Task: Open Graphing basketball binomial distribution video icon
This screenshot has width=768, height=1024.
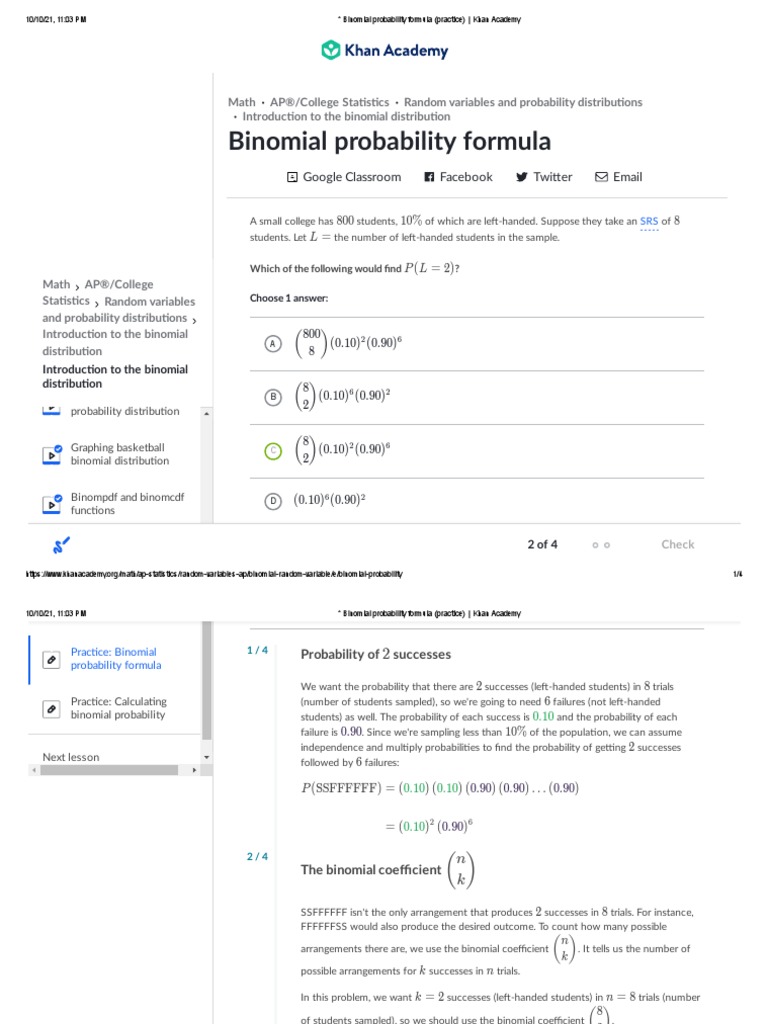Action: click(x=52, y=454)
